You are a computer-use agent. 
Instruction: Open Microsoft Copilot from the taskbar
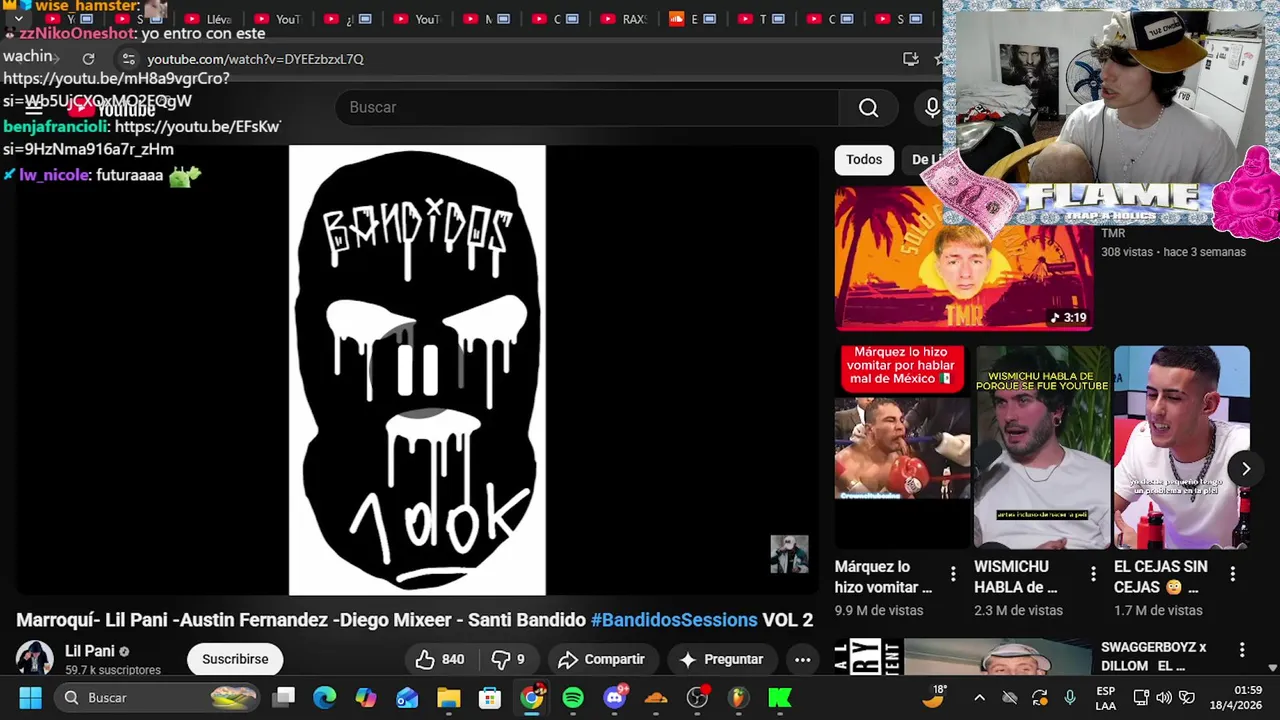366,698
